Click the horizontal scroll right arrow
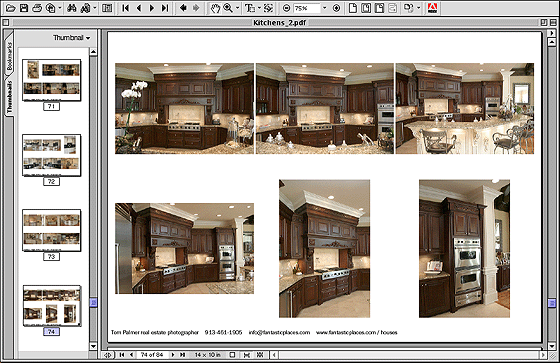The height and width of the screenshot is (363, 560). (x=543, y=355)
